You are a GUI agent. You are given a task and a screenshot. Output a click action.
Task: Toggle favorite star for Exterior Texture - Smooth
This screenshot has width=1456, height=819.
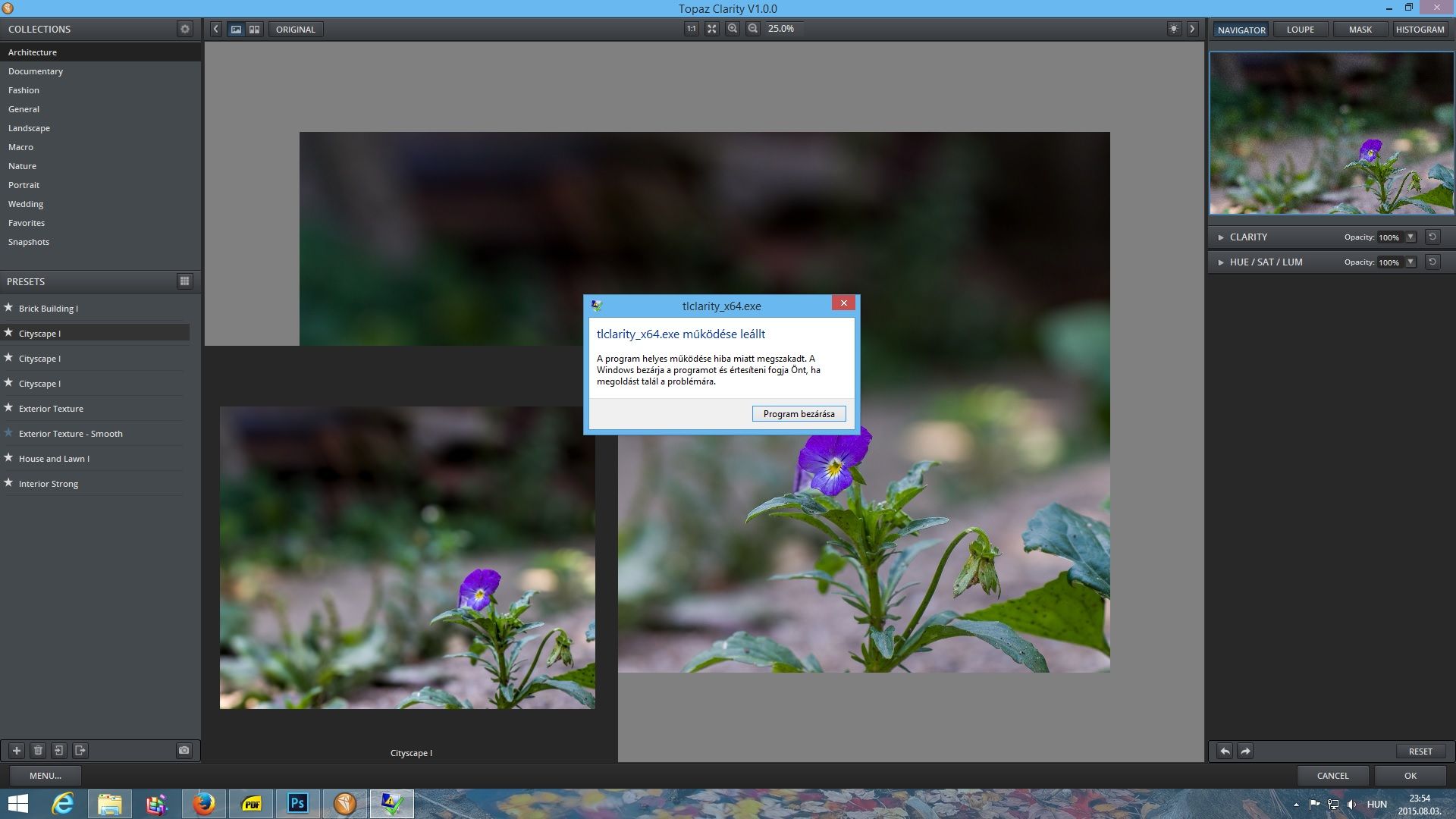coord(8,433)
